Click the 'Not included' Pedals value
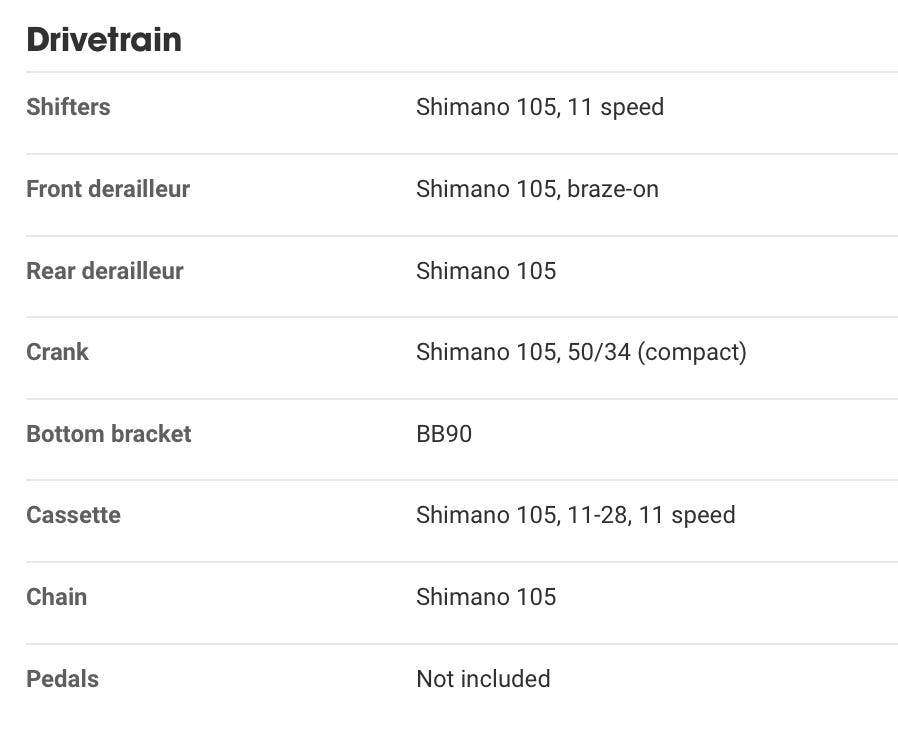 tap(483, 679)
